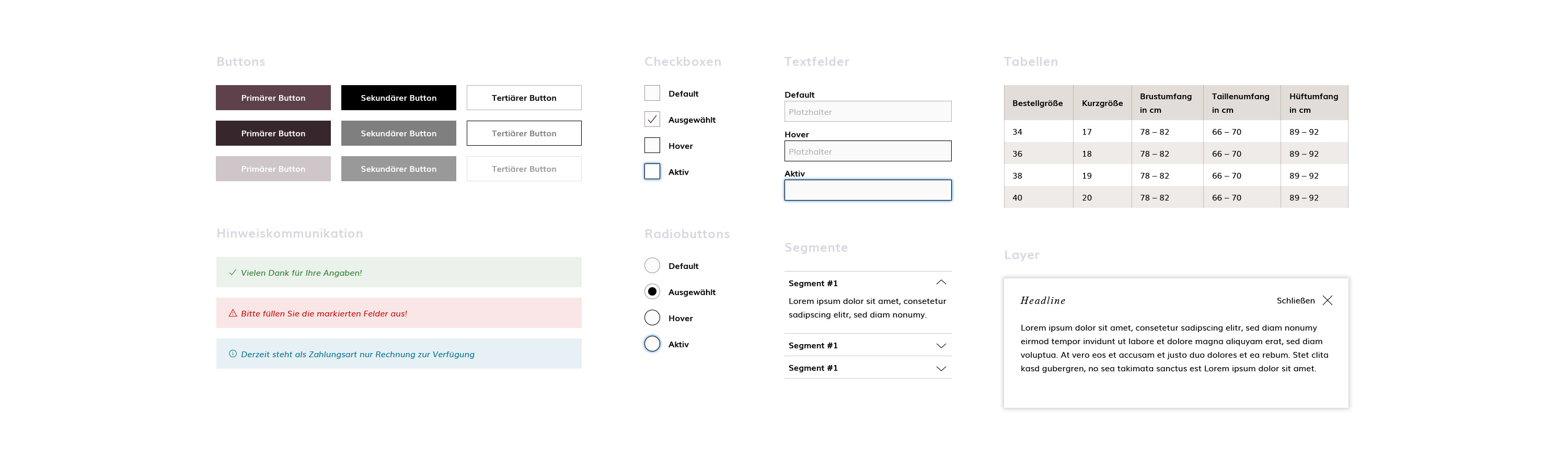
Task: Toggle the Aktiv checkbox
Action: [652, 171]
